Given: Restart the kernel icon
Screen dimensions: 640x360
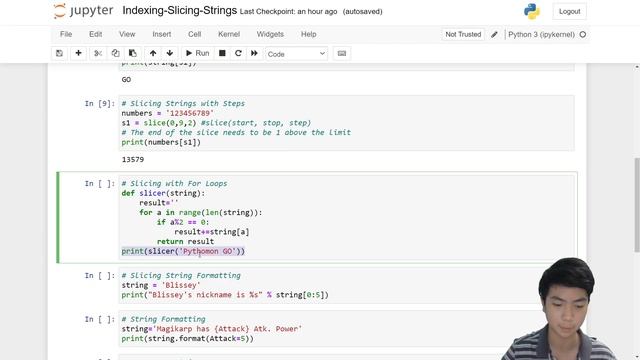Looking at the screenshot, I should click(x=238, y=53).
